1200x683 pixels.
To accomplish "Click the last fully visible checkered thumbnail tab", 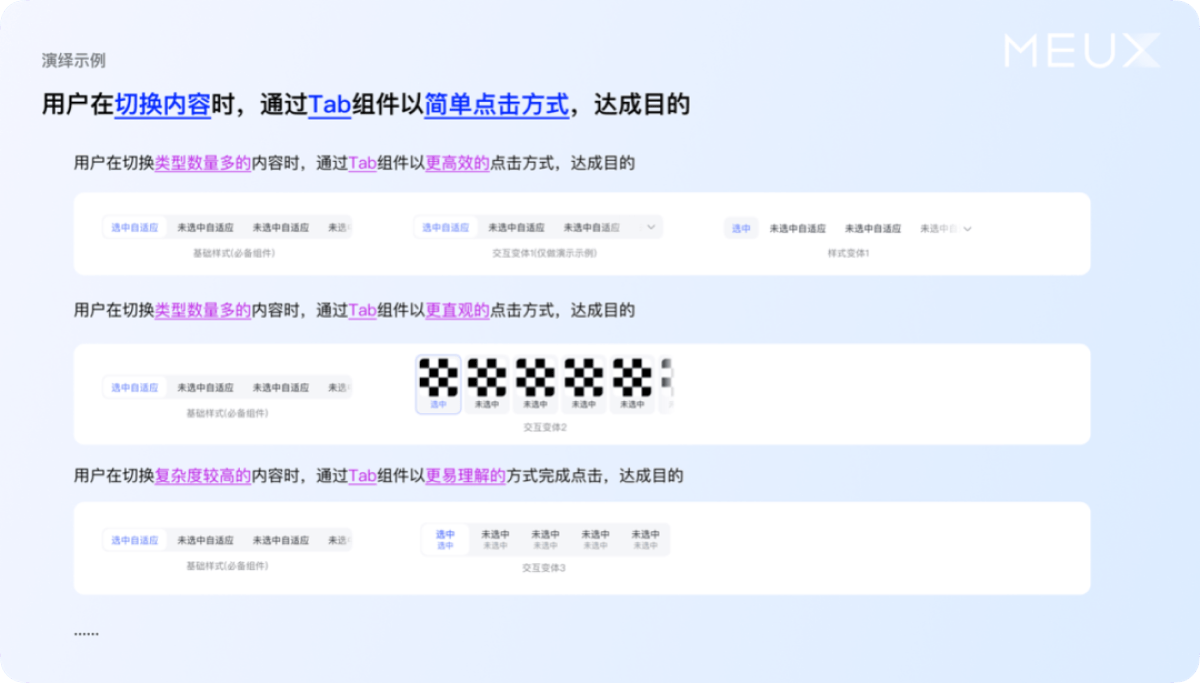I will tap(631, 384).
